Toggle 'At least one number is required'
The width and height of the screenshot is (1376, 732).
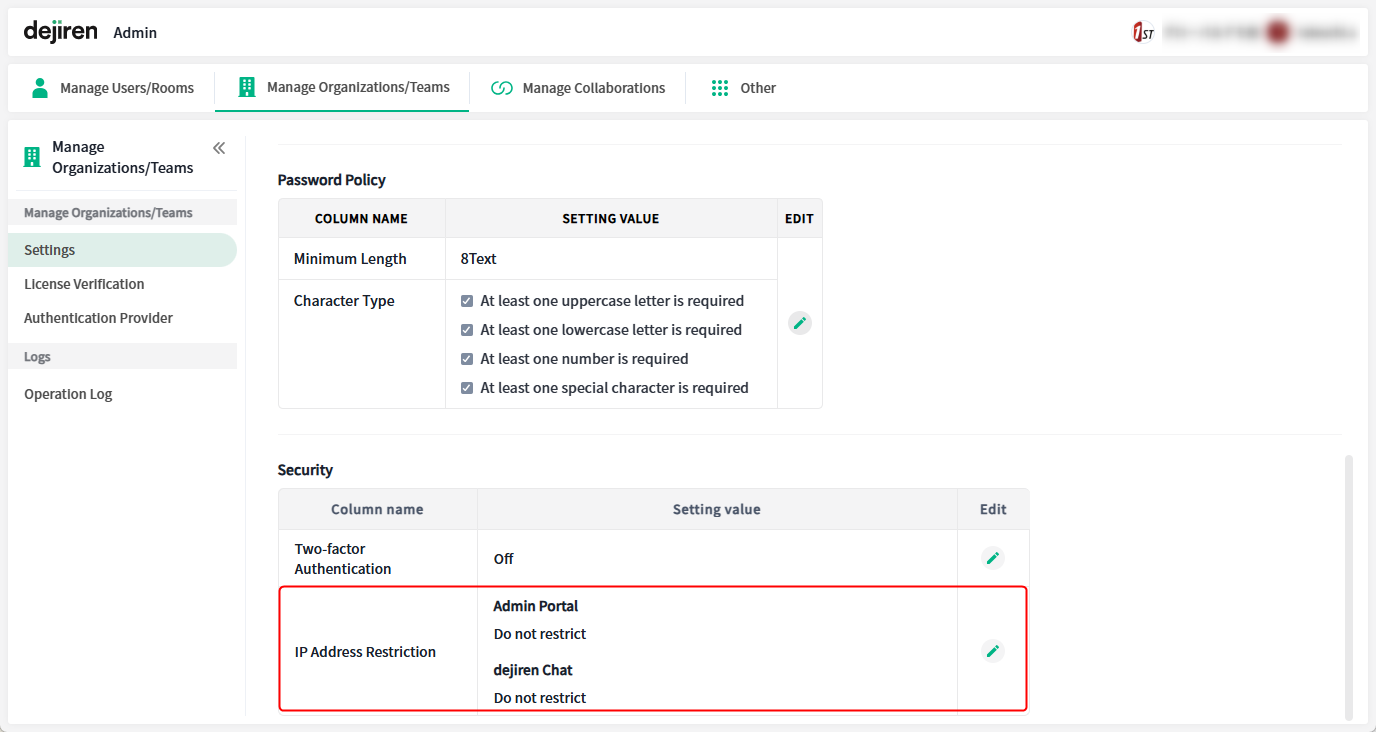[x=467, y=359]
